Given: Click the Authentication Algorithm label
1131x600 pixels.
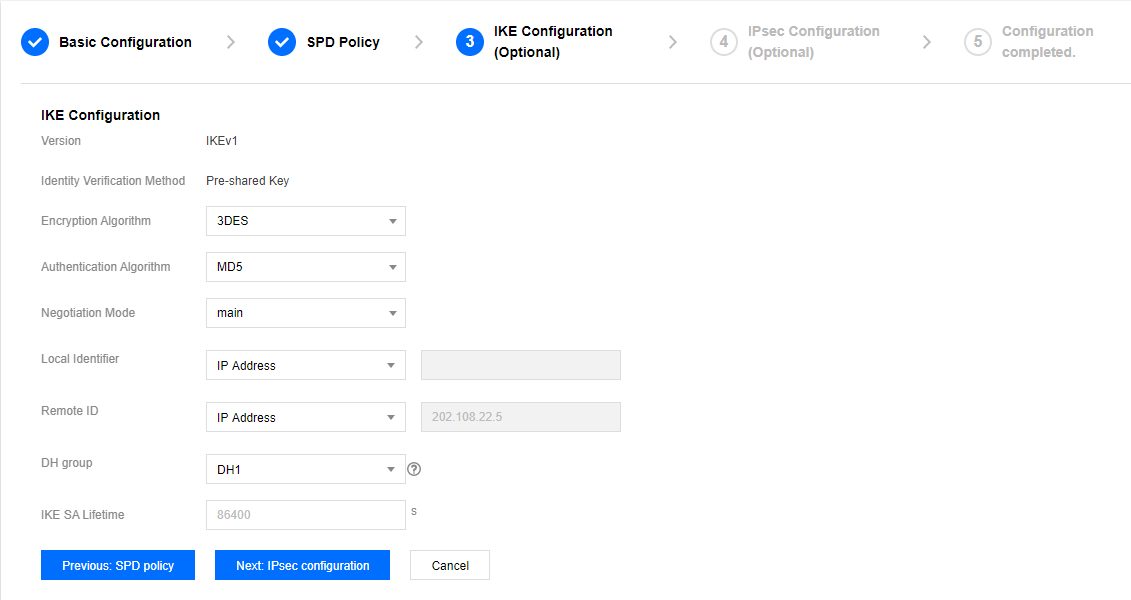Looking at the screenshot, I should click(x=105, y=267).
